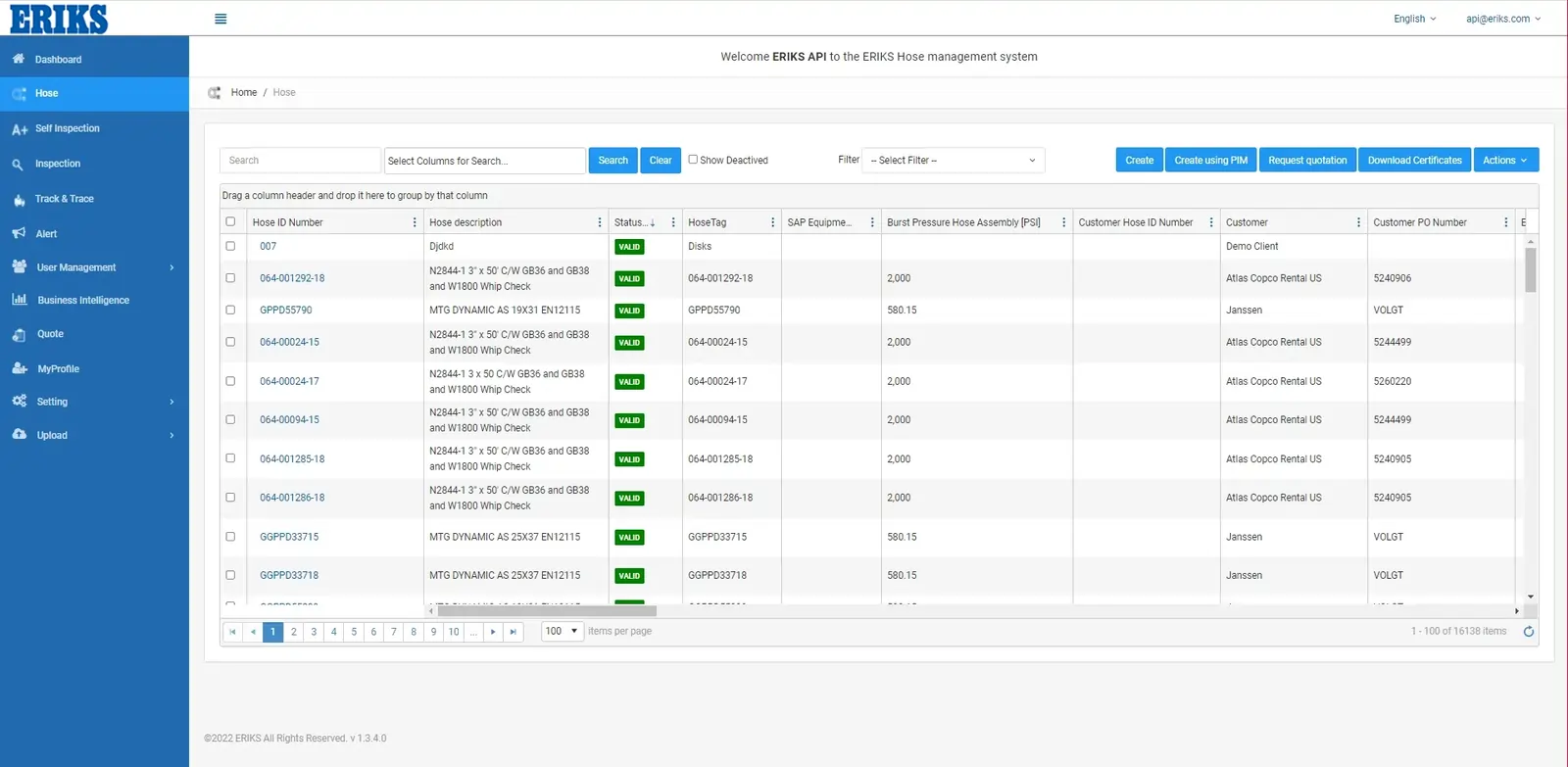
Task: Click the Dashboard home icon in sidebar
Action: 19,59
